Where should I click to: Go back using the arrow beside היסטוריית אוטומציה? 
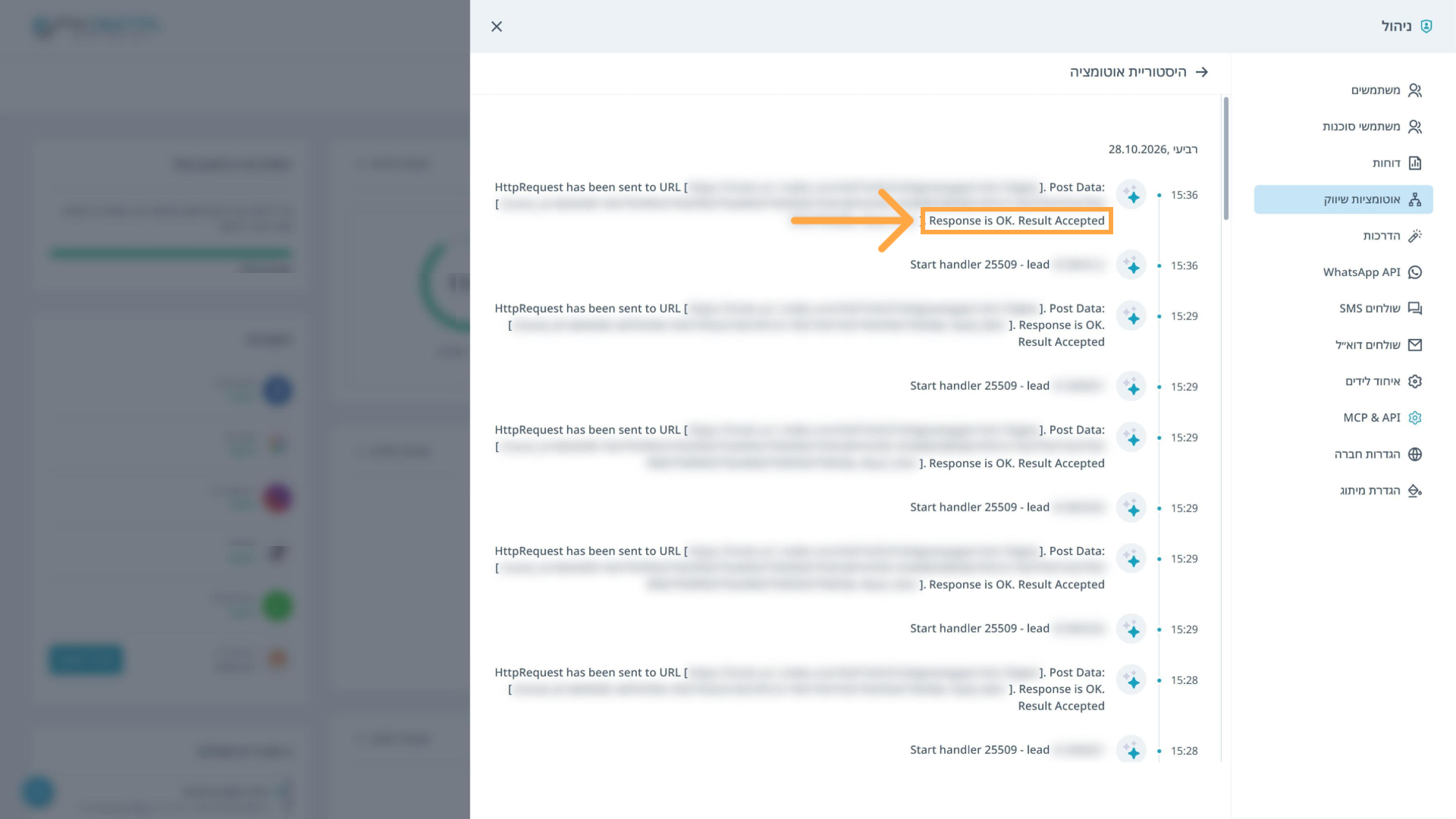pyautogui.click(x=1202, y=72)
